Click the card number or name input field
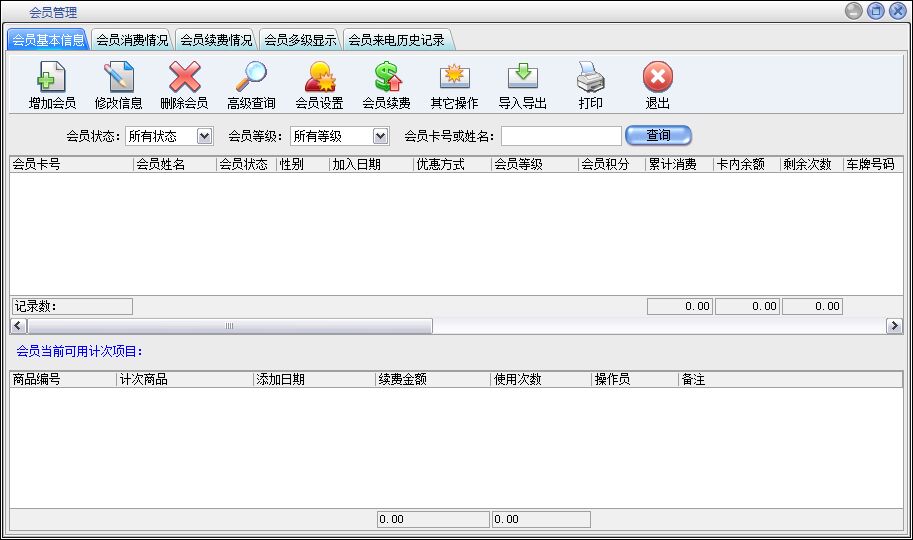 561,136
